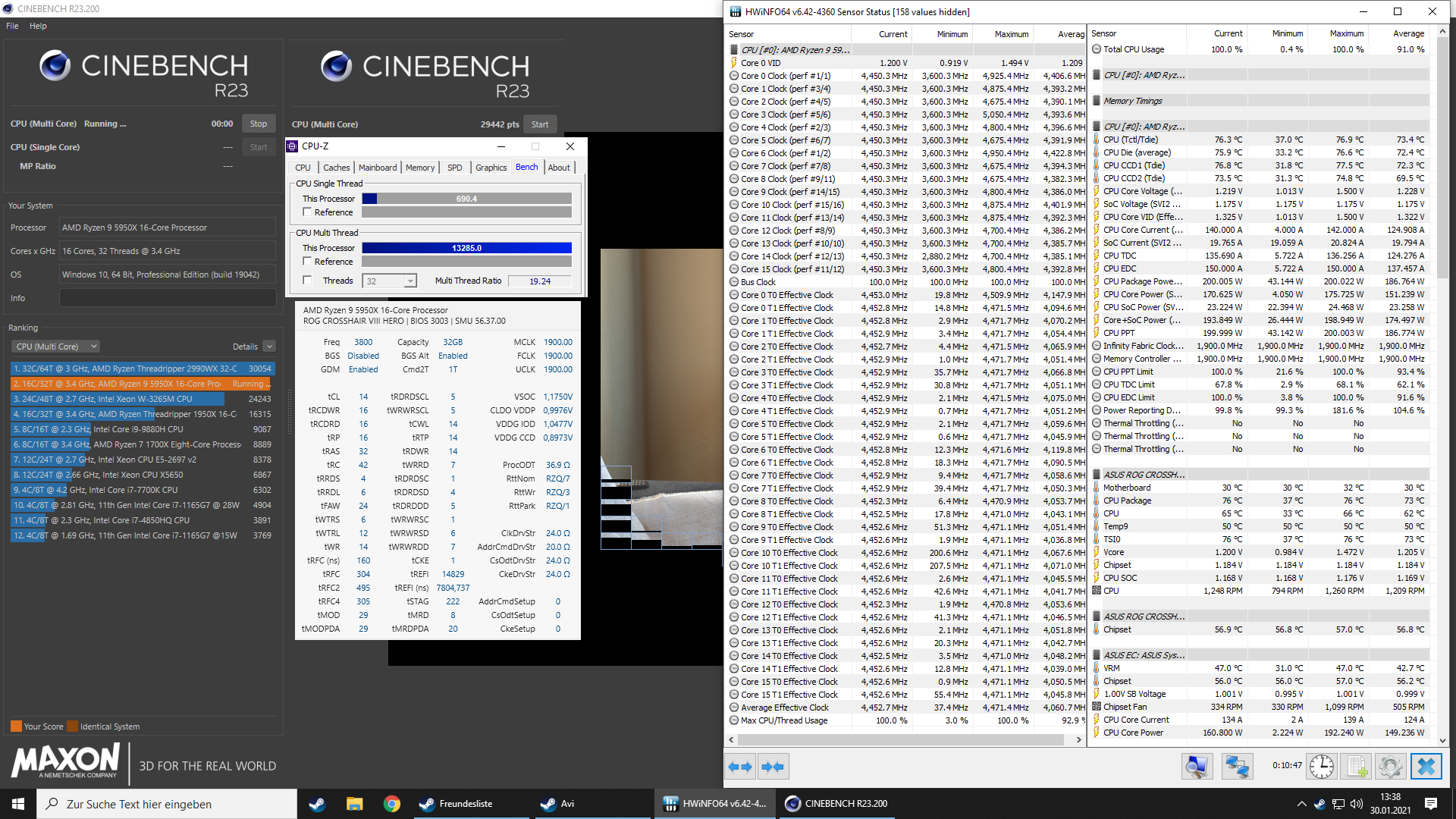The height and width of the screenshot is (819, 1456).
Task: Click the log file icon with green plus
Action: click(x=1357, y=767)
